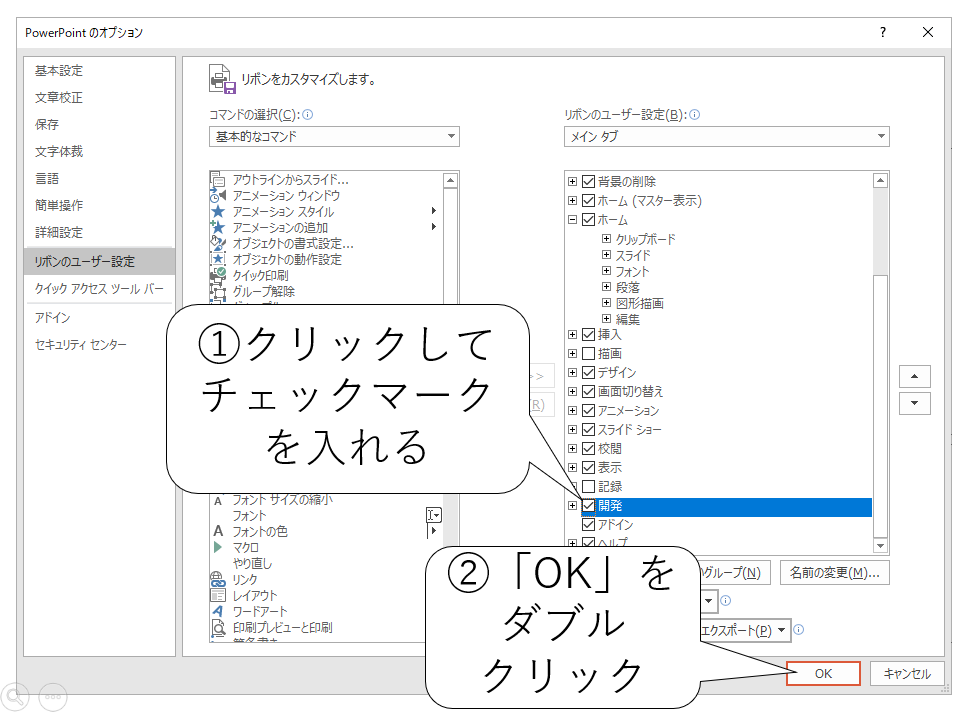The height and width of the screenshot is (715, 961).
Task: Switch to クイック アクセス ツール バー category
Action: click(x=99, y=289)
